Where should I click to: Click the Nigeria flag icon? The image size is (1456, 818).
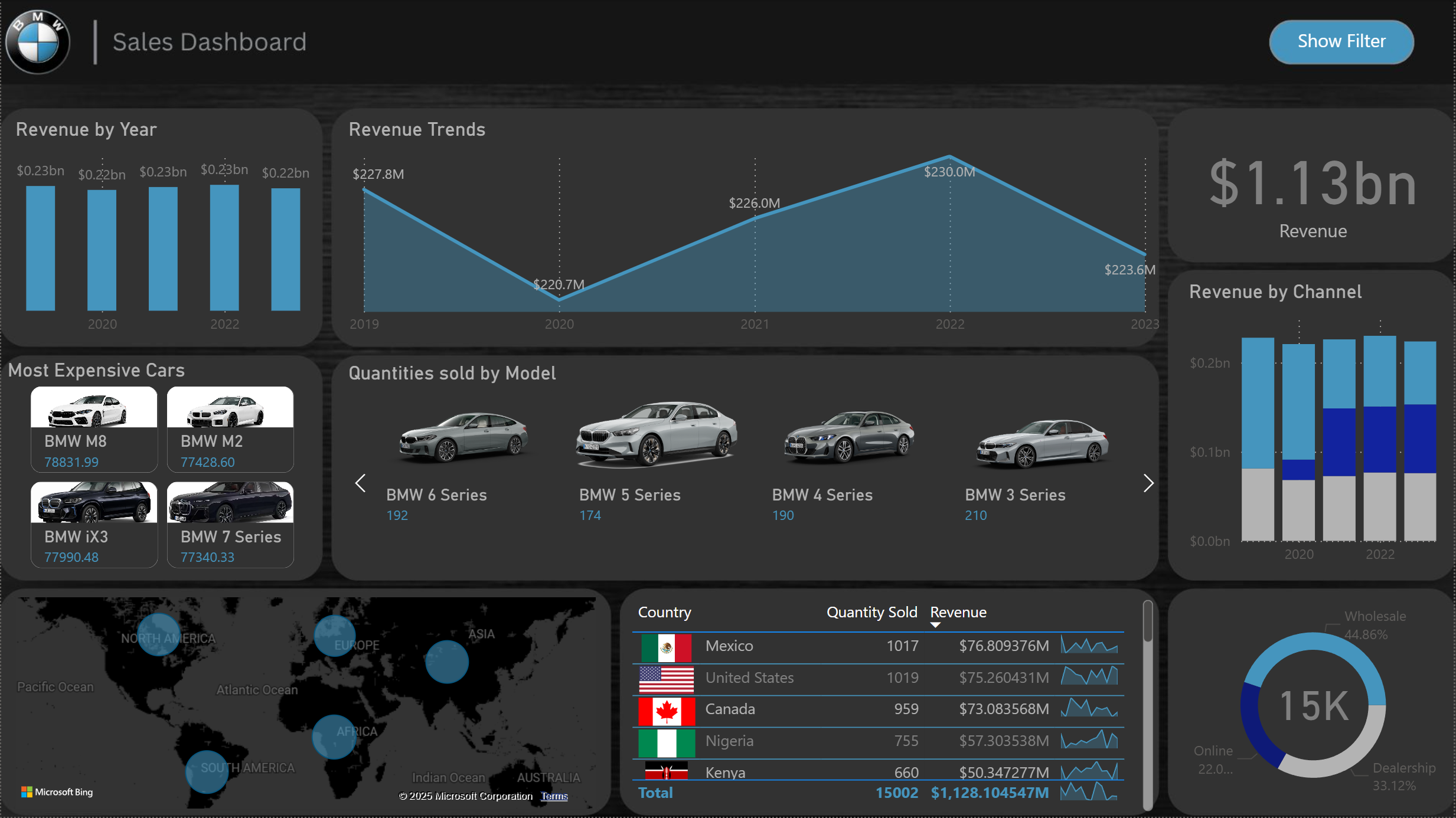click(x=666, y=742)
